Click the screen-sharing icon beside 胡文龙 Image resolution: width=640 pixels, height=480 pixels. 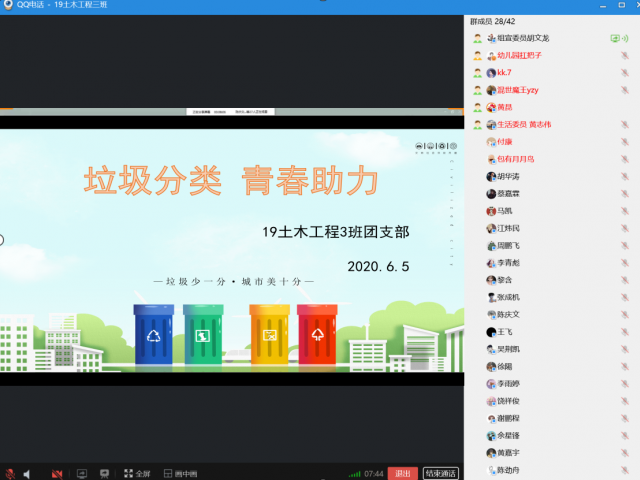(615, 38)
